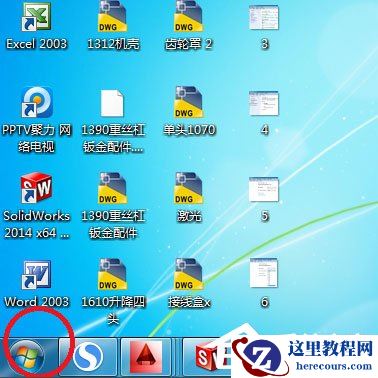Open AutoCAD from the taskbar
The height and width of the screenshot is (378, 378).
[x=146, y=358]
